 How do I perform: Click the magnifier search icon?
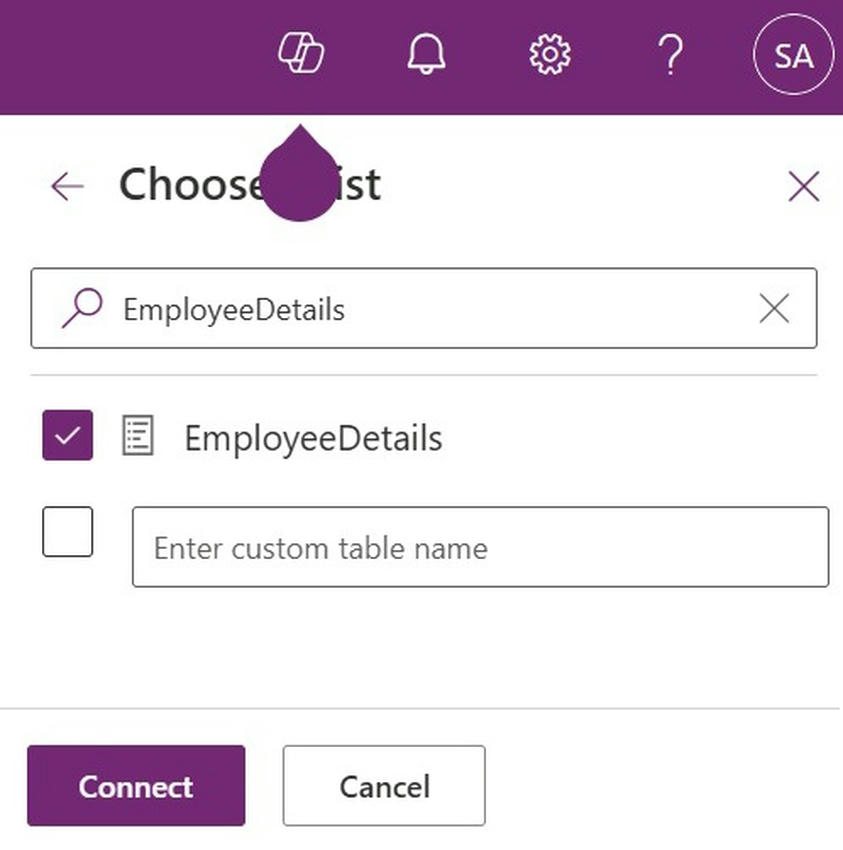[x=82, y=308]
